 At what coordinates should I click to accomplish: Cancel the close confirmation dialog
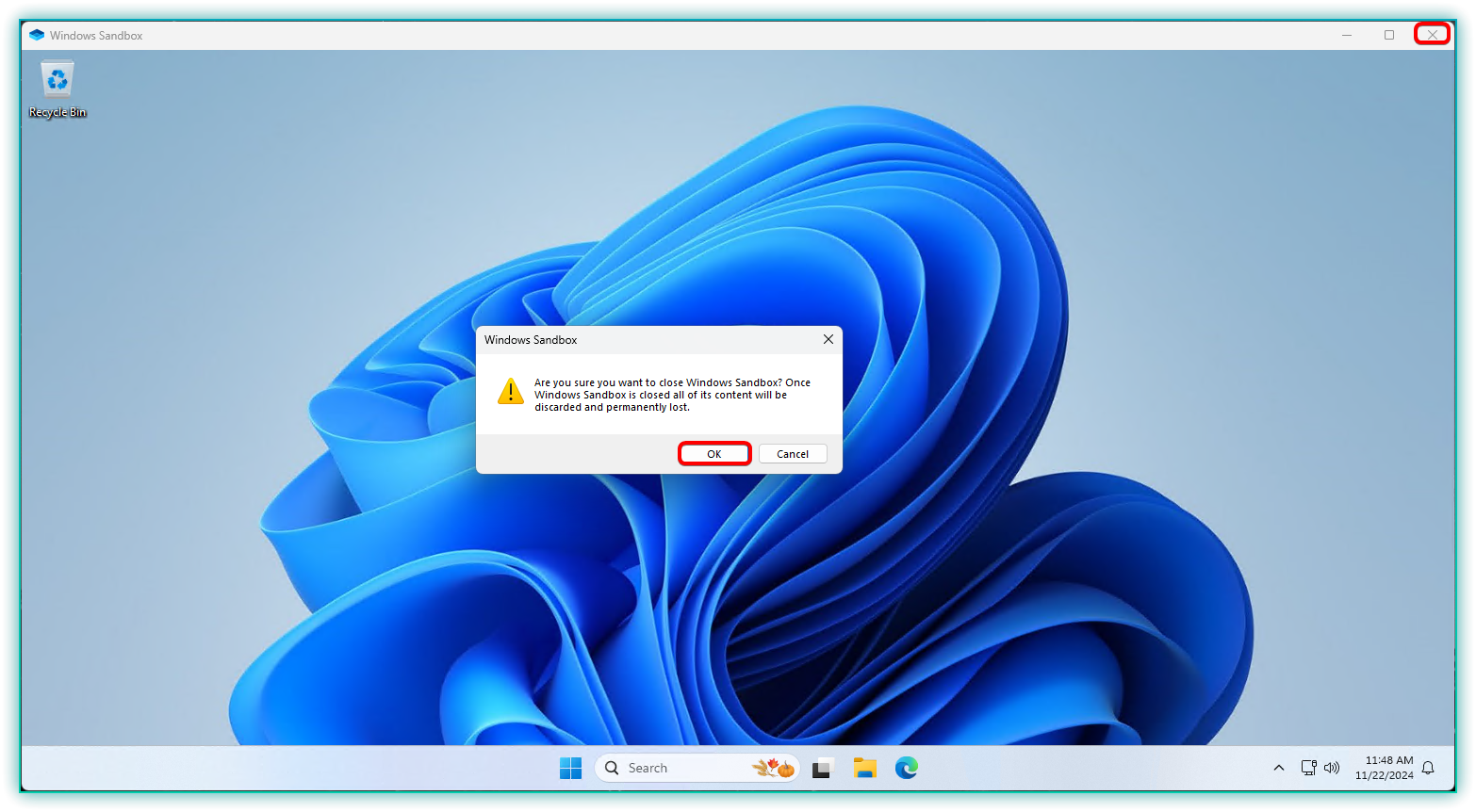point(793,454)
